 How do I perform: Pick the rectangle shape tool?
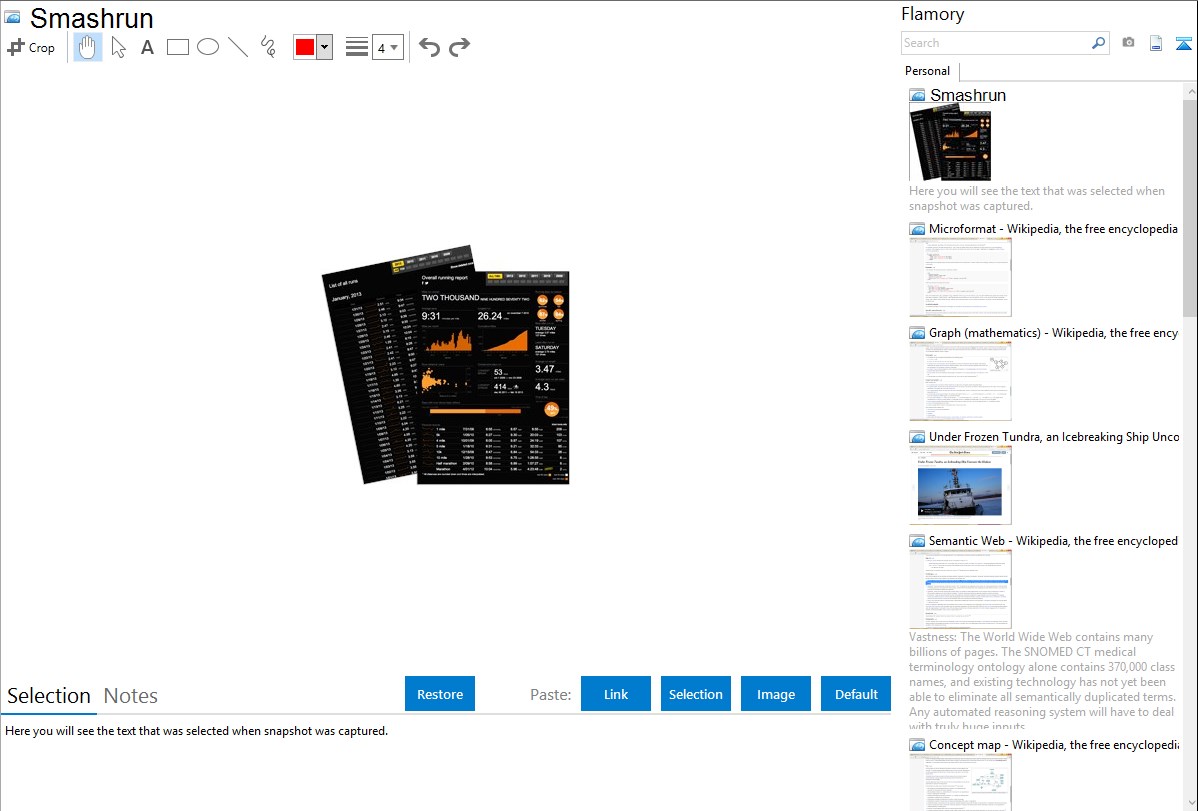[177, 47]
